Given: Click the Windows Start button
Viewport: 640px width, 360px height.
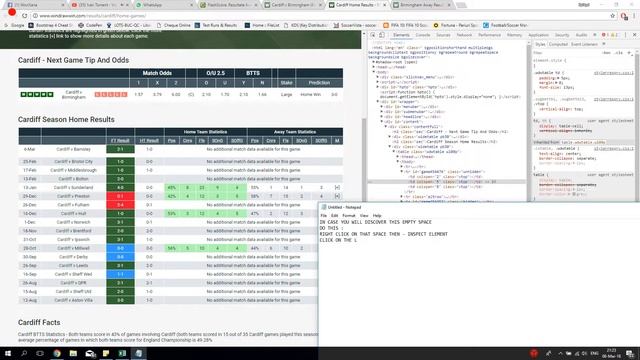Looking at the screenshot, I should (8, 353).
